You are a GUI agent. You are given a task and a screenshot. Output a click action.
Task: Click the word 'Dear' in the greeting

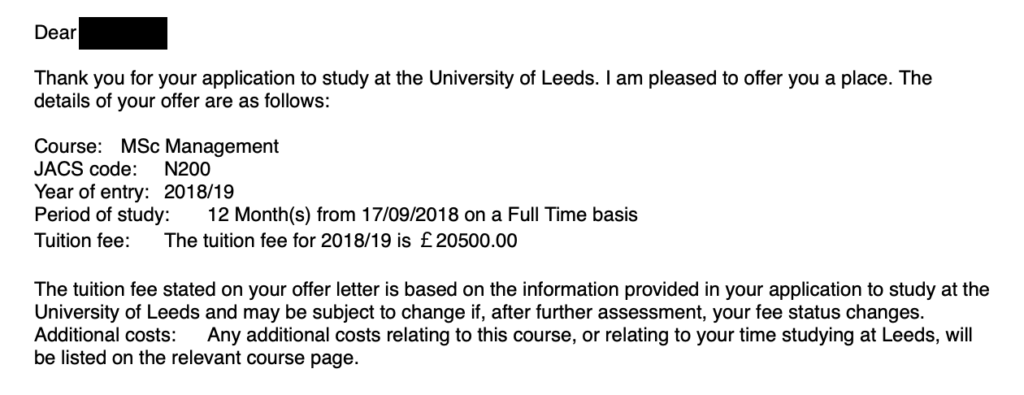click(x=56, y=33)
